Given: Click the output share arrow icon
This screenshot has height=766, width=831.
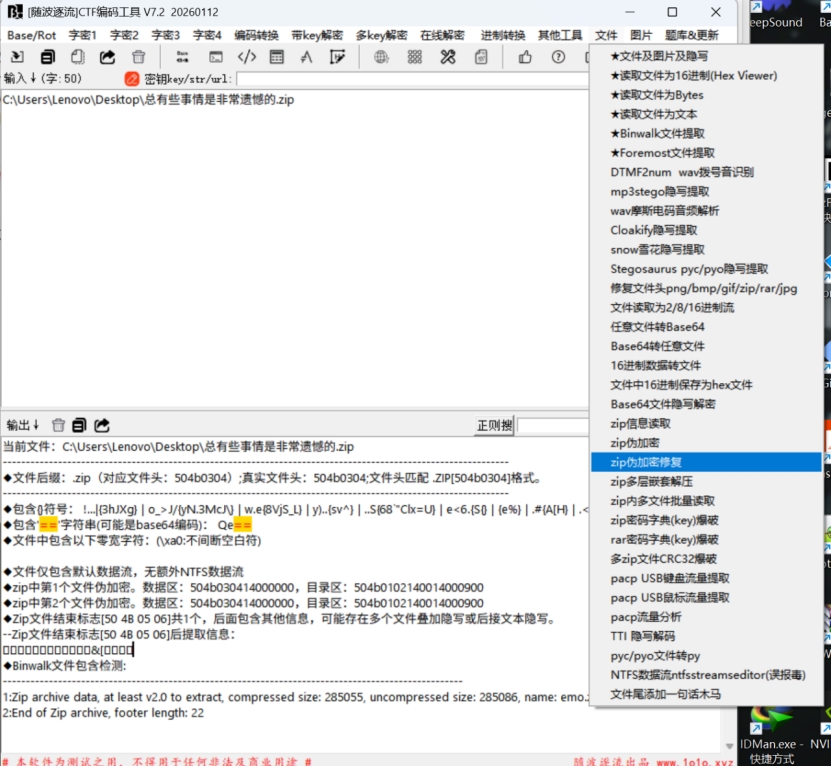Looking at the screenshot, I should click(x=102, y=425).
